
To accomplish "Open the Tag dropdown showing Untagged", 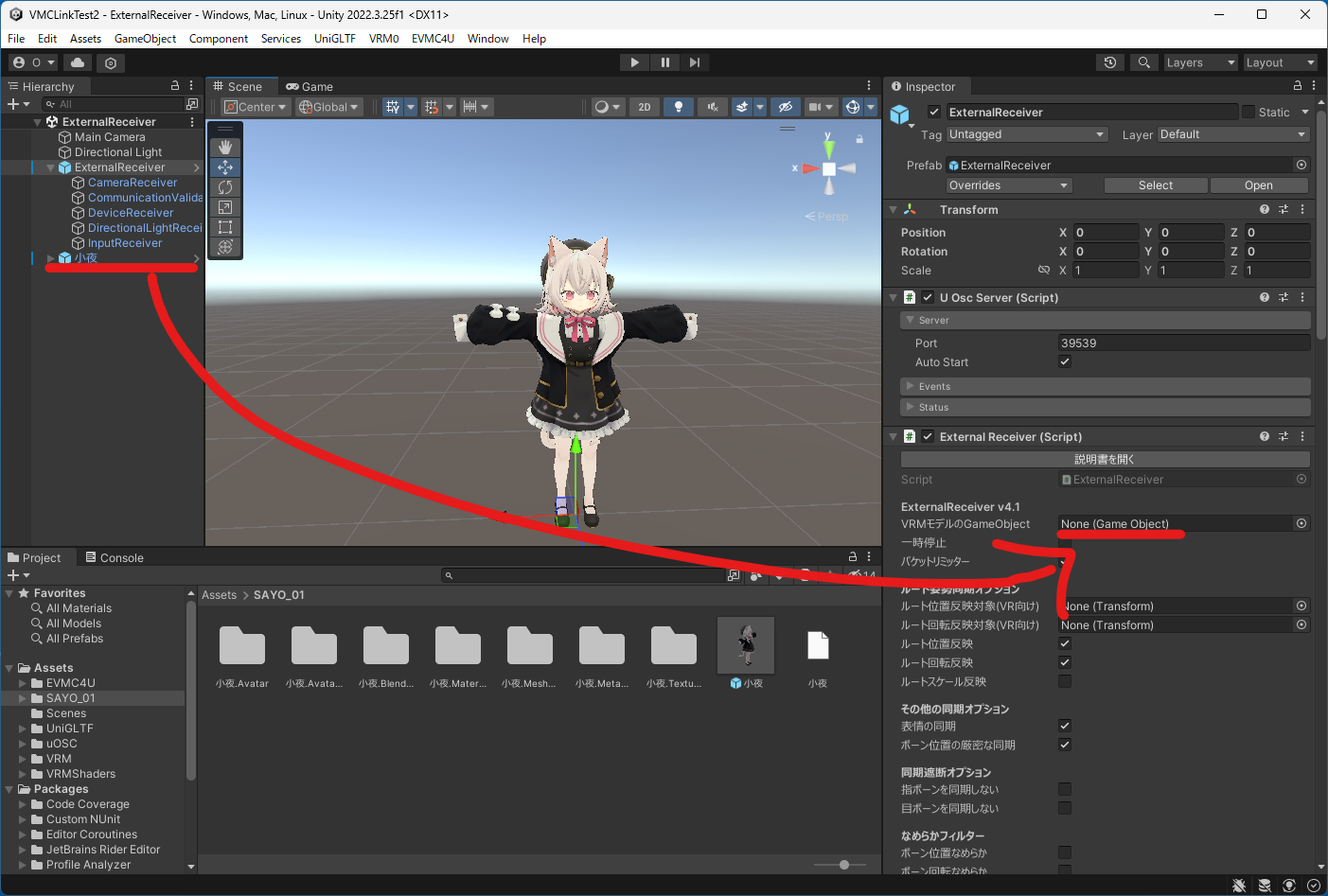I will click(x=1027, y=134).
